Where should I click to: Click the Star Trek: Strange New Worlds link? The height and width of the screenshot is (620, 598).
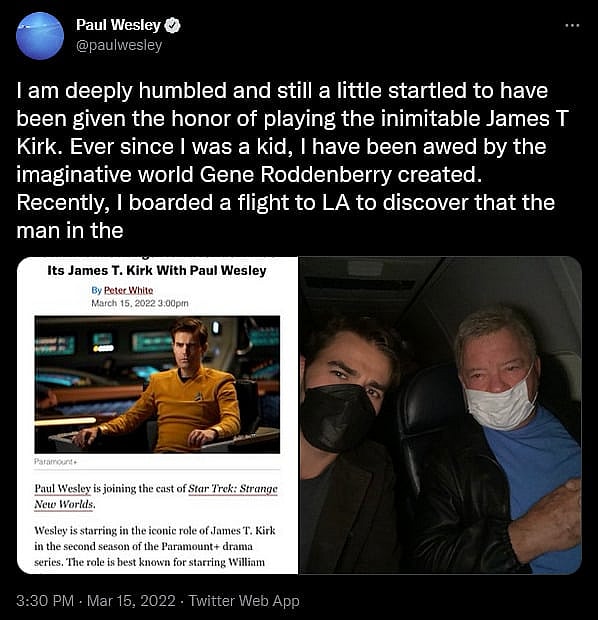[x=156, y=497]
